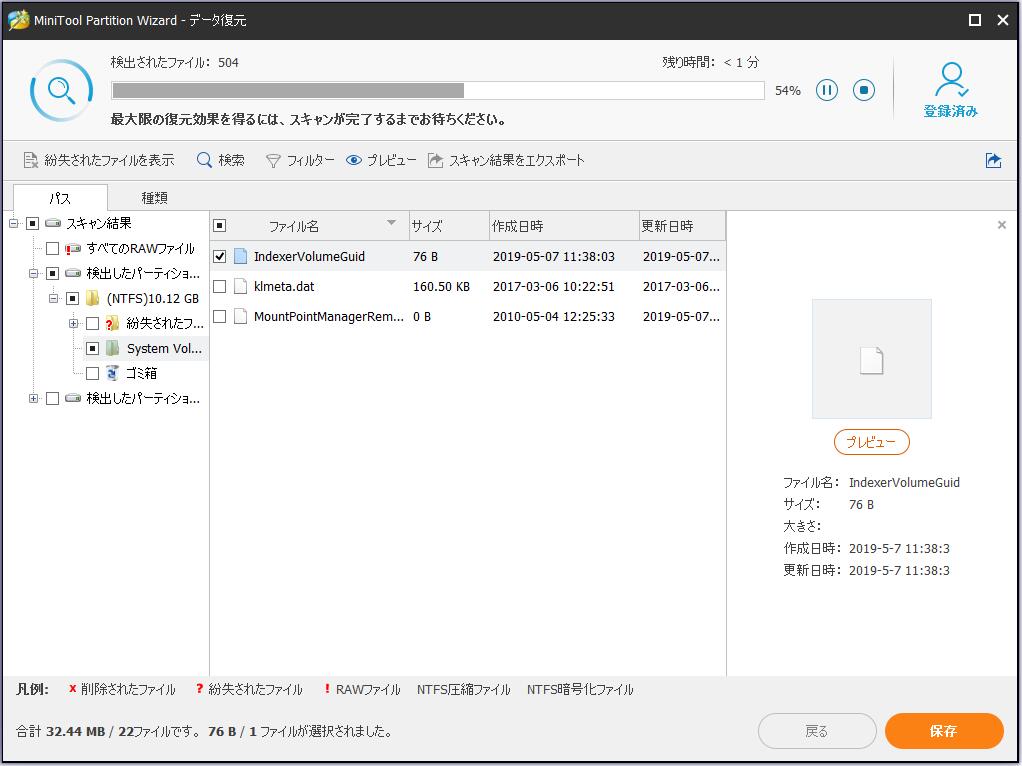Collapse the スキャン結果 tree root
The image size is (1022, 766).
click(x=14, y=224)
